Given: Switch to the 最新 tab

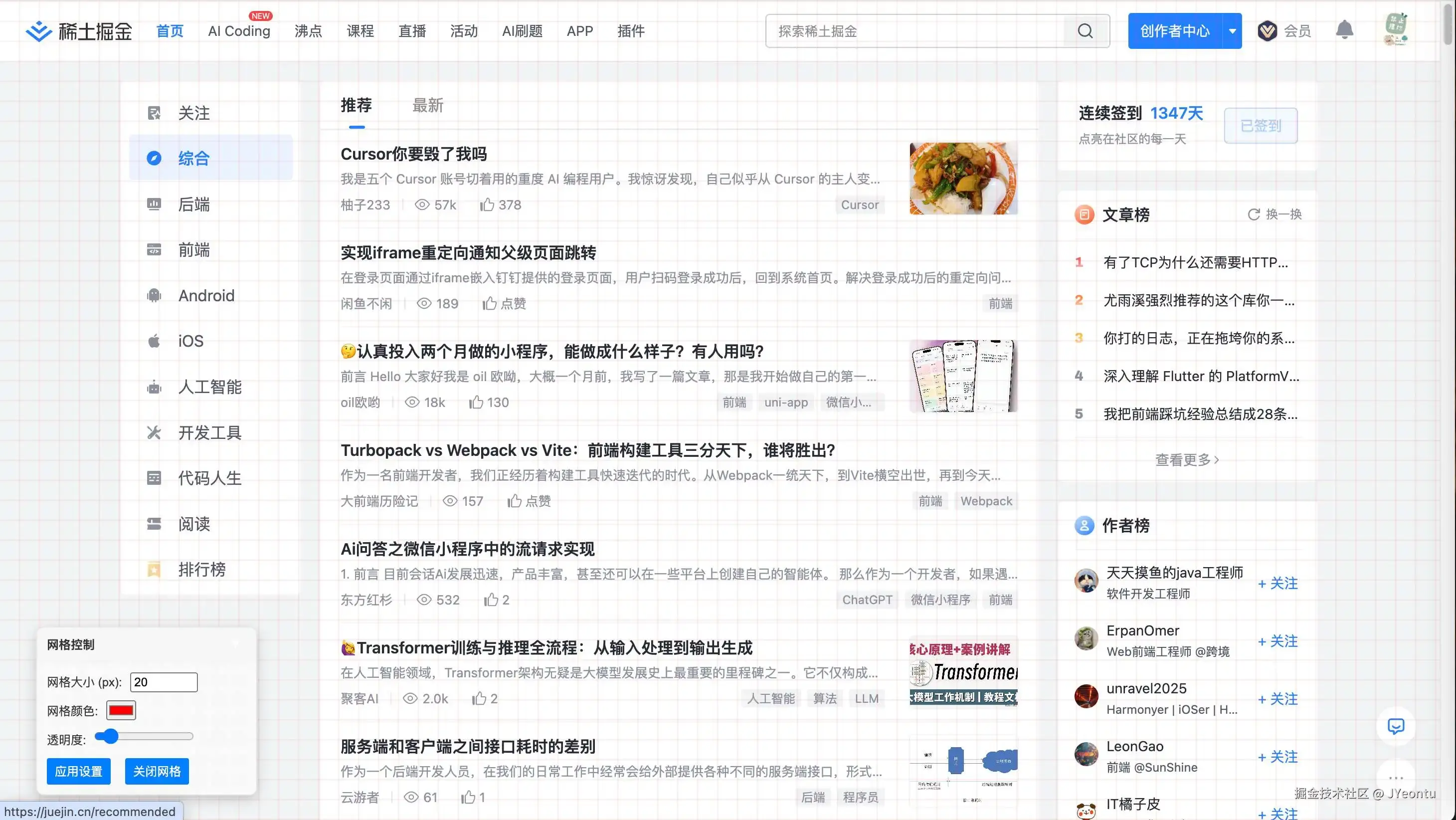Looking at the screenshot, I should [427, 105].
